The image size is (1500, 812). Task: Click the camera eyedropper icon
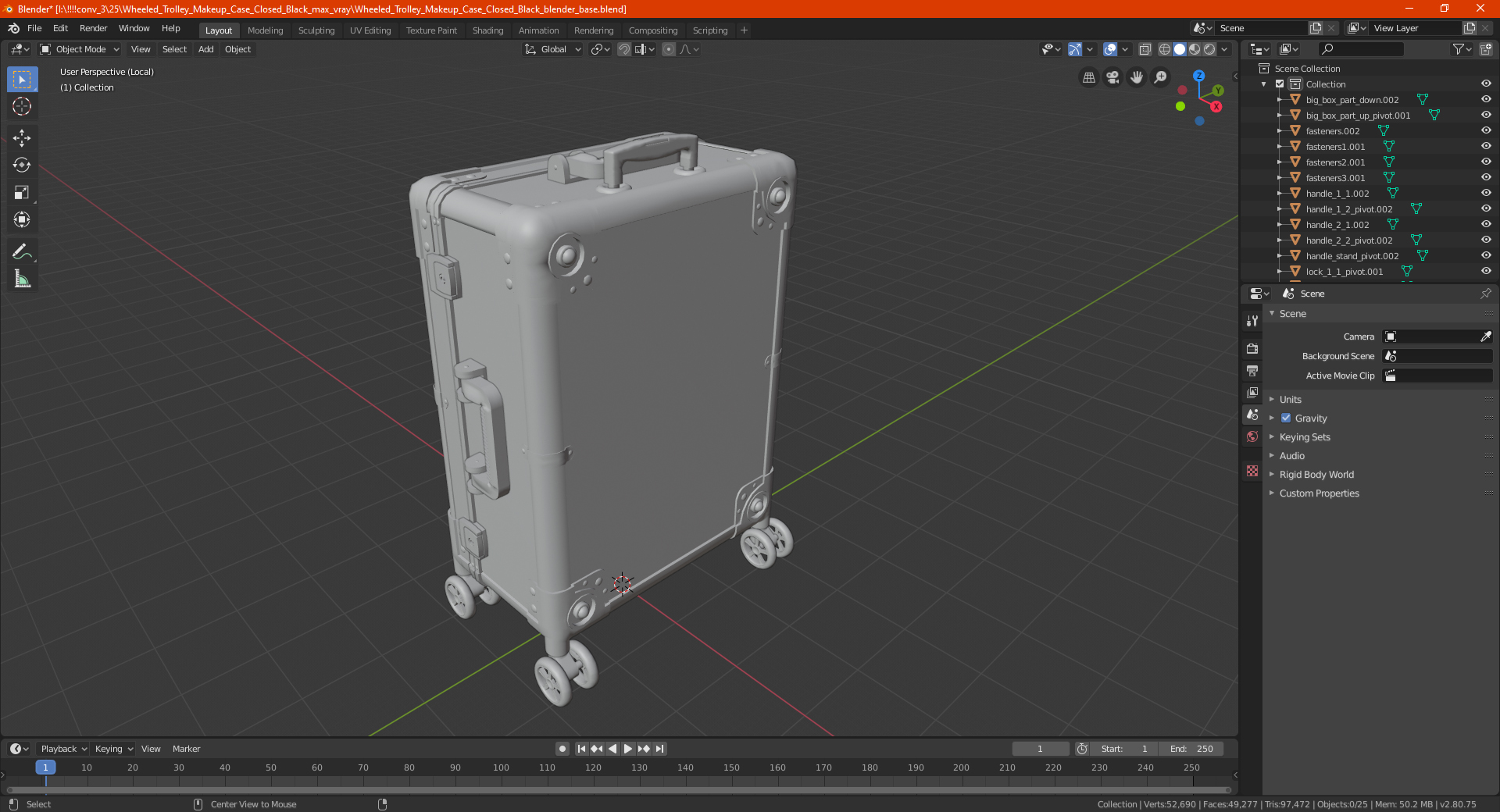tap(1485, 337)
